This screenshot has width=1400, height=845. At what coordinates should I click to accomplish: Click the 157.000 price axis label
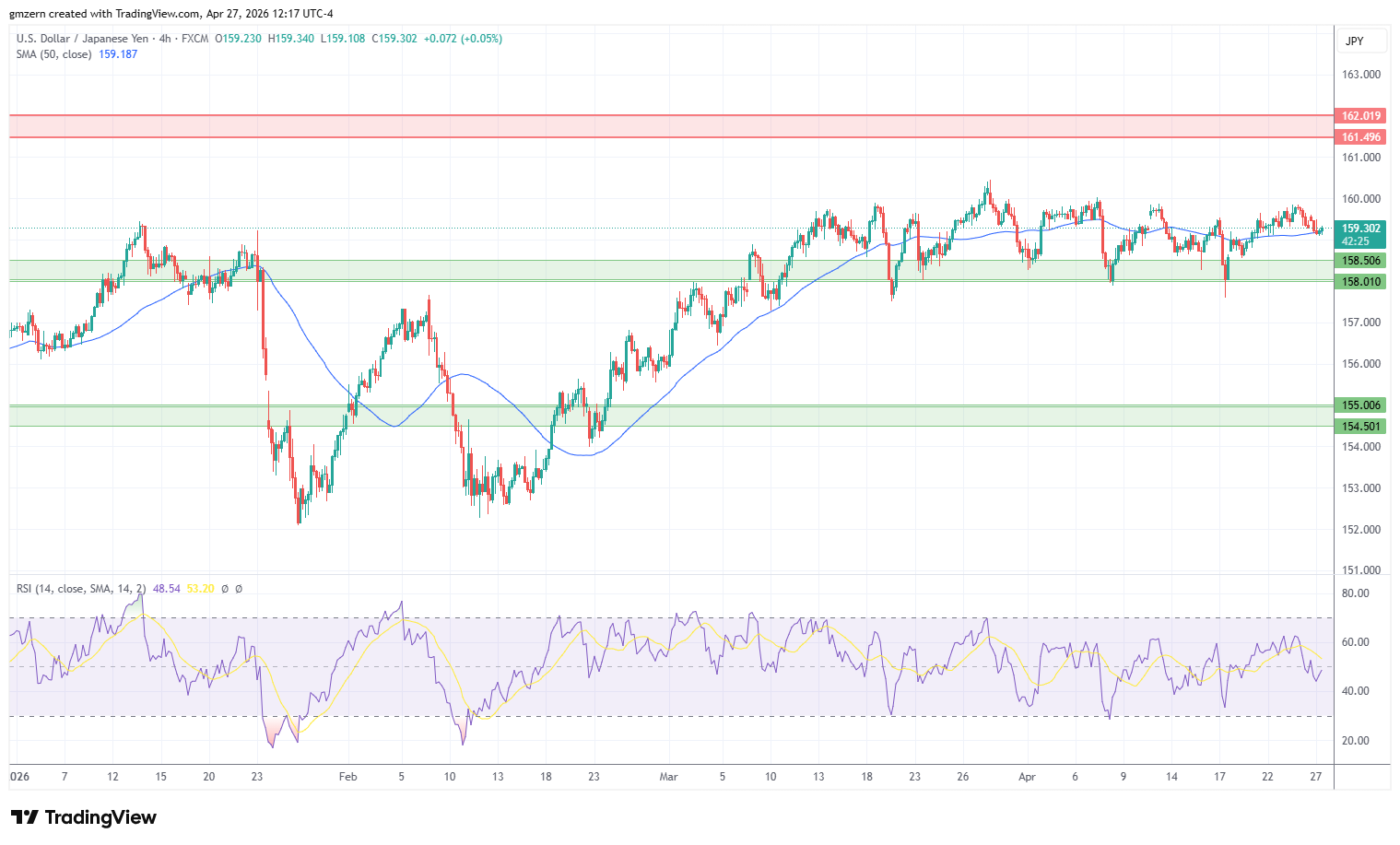(1361, 323)
